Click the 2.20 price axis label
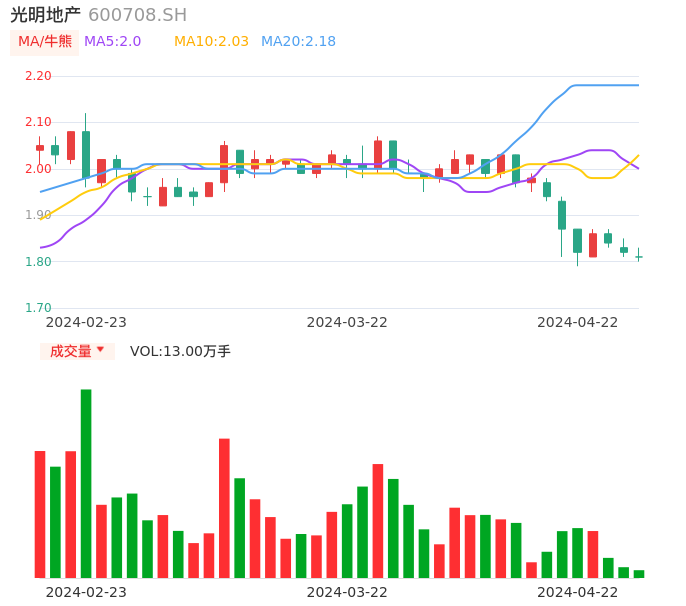Viewport: 686px width, 606px height. [38, 76]
